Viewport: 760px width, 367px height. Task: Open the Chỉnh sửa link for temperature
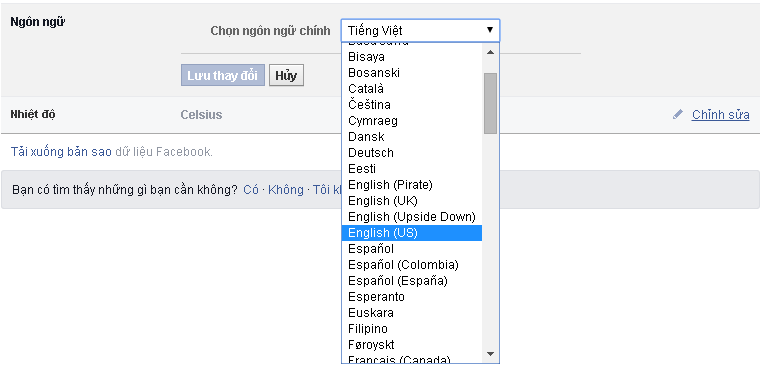(x=720, y=115)
